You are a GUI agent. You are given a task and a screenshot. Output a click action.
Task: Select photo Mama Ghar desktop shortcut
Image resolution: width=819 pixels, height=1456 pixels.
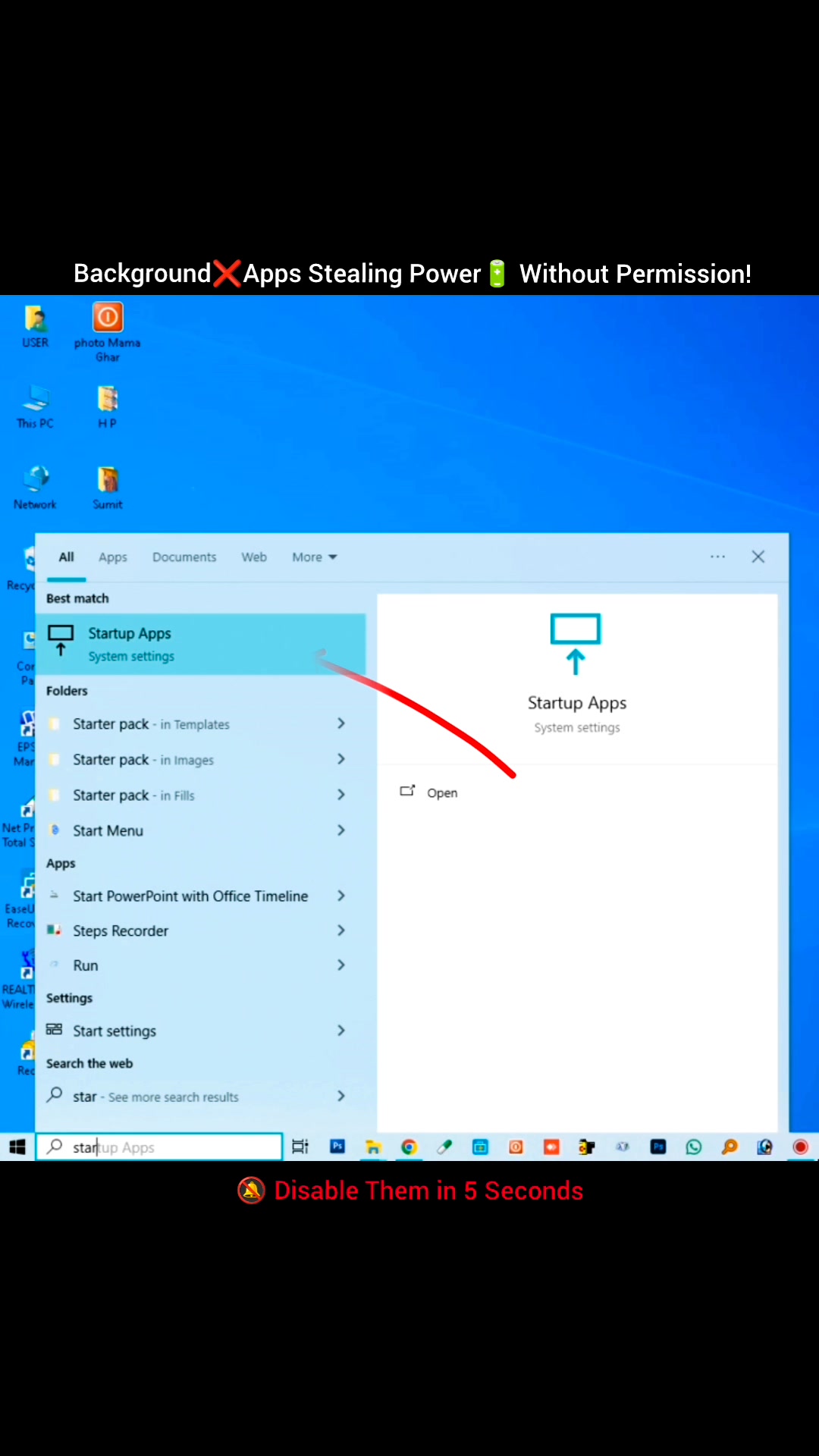tap(108, 332)
